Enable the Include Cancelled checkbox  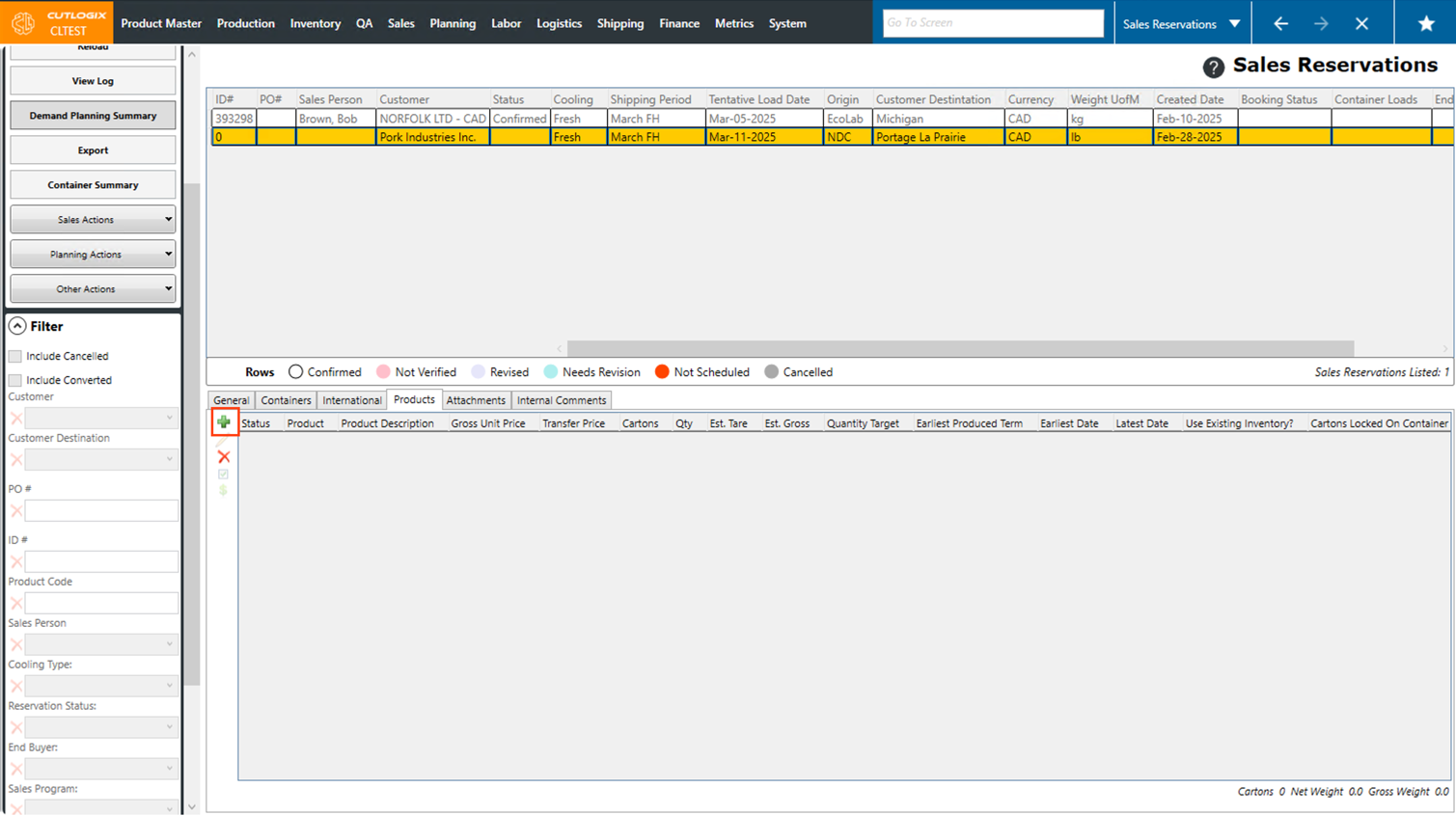click(15, 356)
